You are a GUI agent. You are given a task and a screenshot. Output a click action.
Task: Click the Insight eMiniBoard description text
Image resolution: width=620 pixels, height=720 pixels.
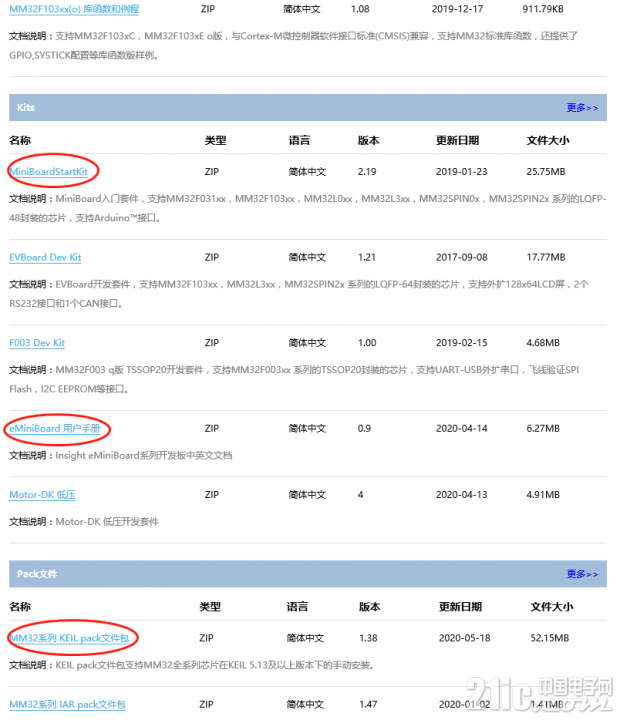144,456
